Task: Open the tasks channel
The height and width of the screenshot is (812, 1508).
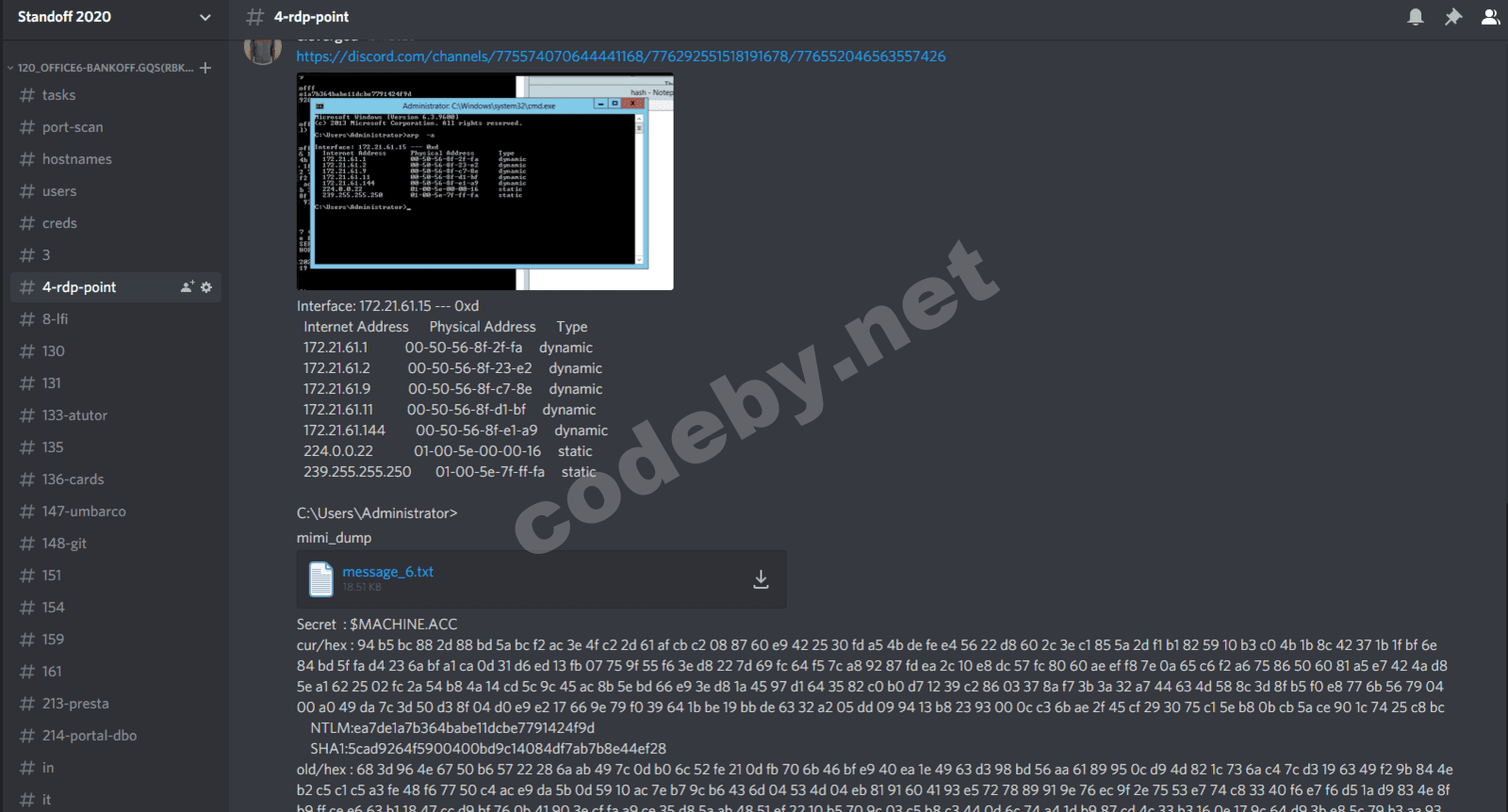Action: pyautogui.click(x=115, y=95)
